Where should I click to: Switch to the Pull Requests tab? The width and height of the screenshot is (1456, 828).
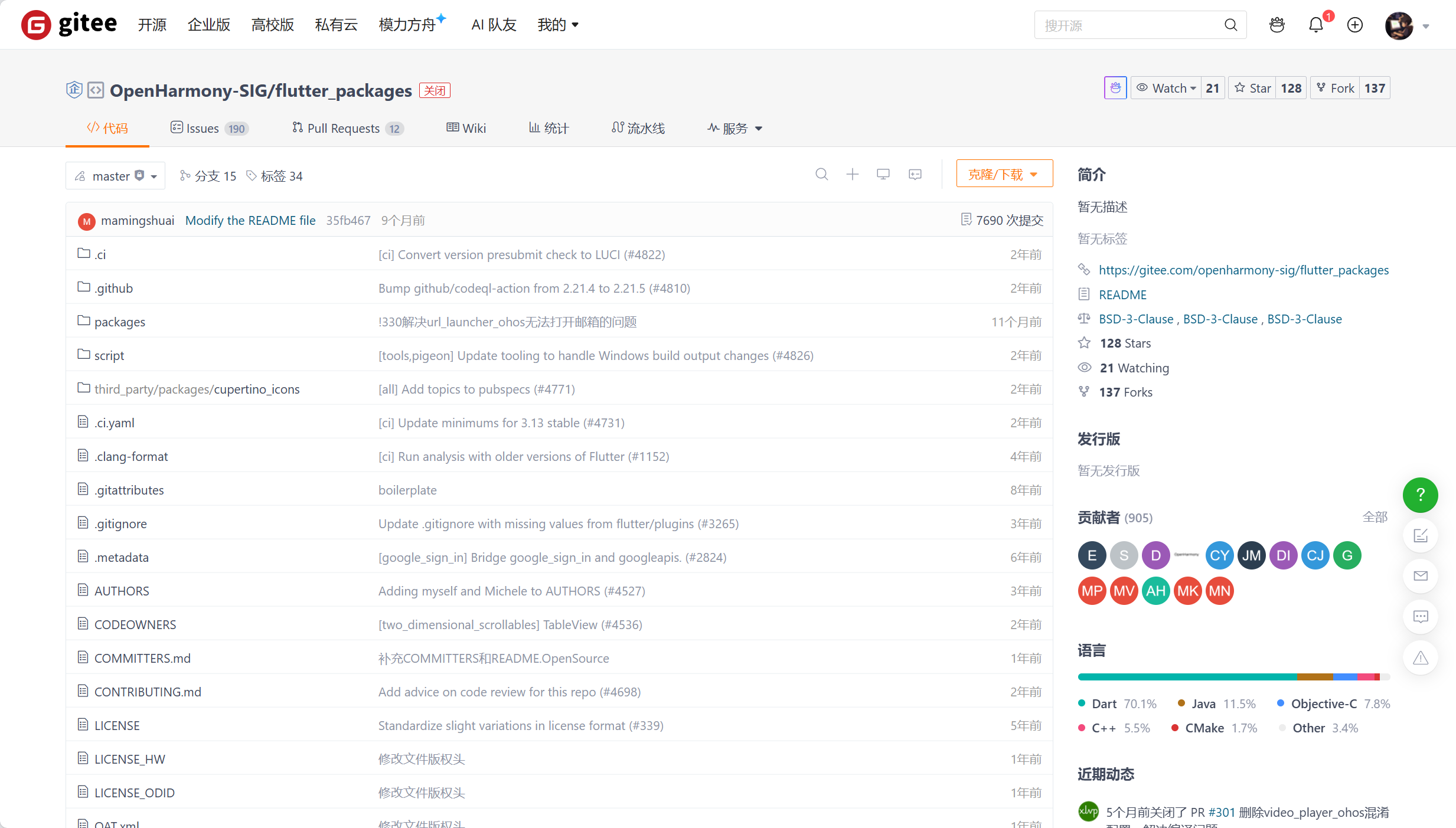tap(343, 129)
